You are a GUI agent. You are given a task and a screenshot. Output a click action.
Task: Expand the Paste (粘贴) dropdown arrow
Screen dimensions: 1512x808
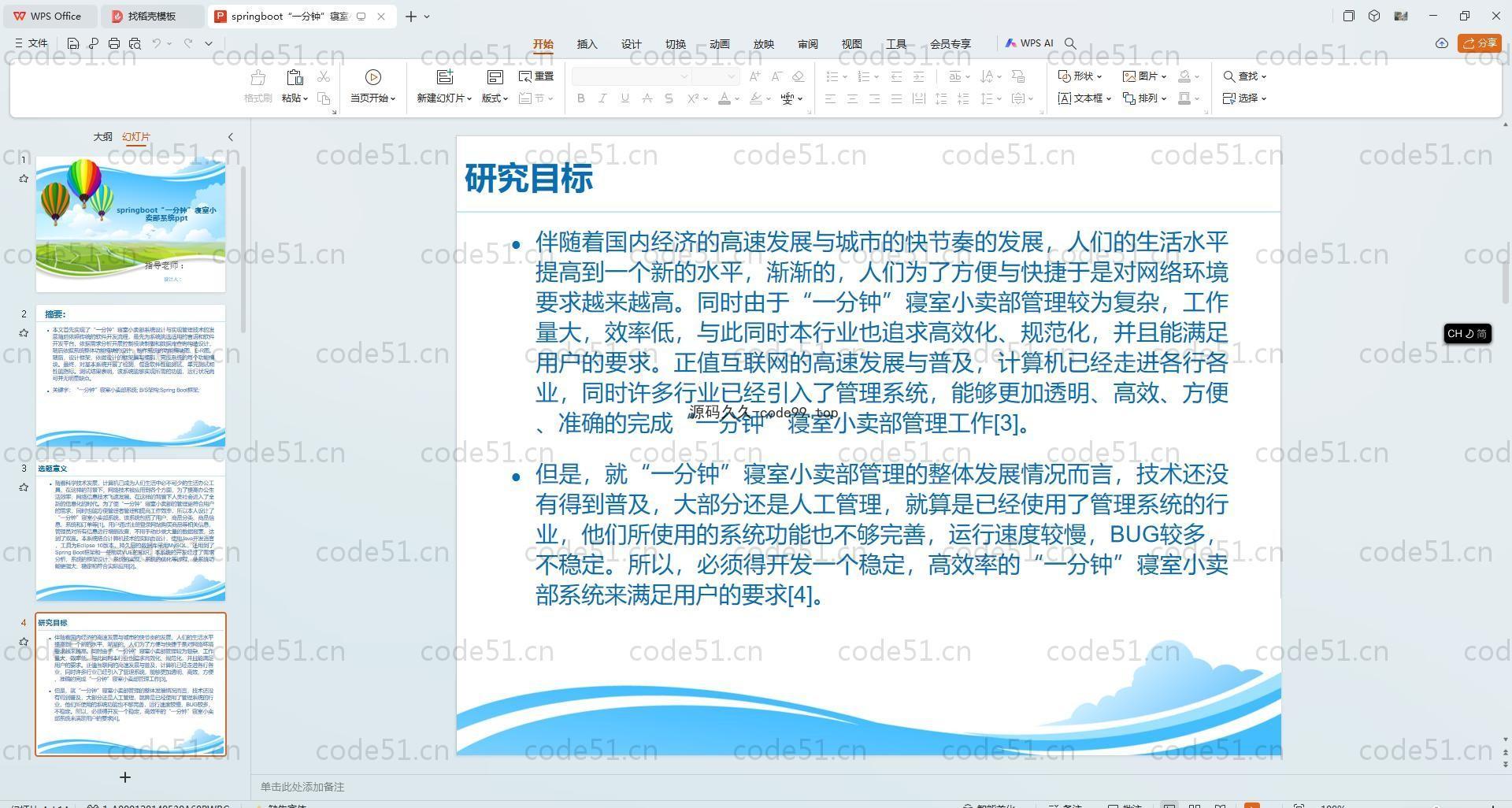pos(306,99)
